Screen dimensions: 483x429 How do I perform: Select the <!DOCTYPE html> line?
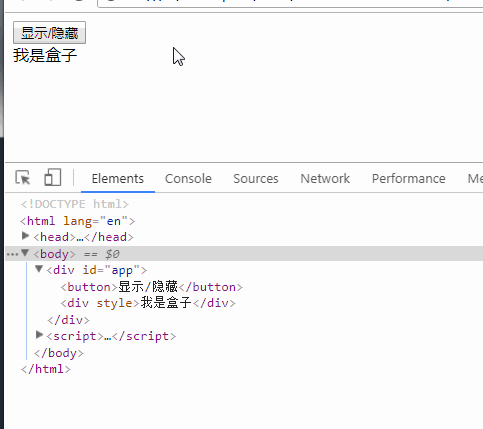(75, 204)
